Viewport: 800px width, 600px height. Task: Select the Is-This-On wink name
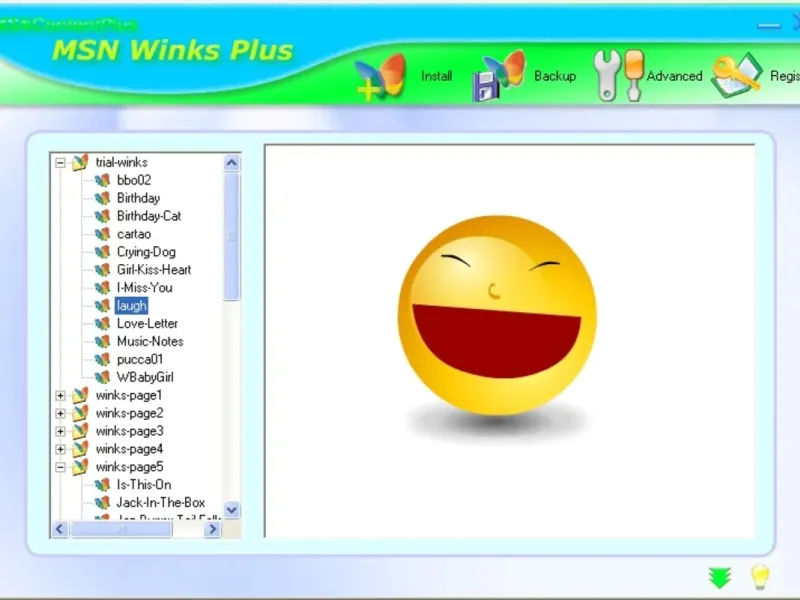click(x=144, y=485)
